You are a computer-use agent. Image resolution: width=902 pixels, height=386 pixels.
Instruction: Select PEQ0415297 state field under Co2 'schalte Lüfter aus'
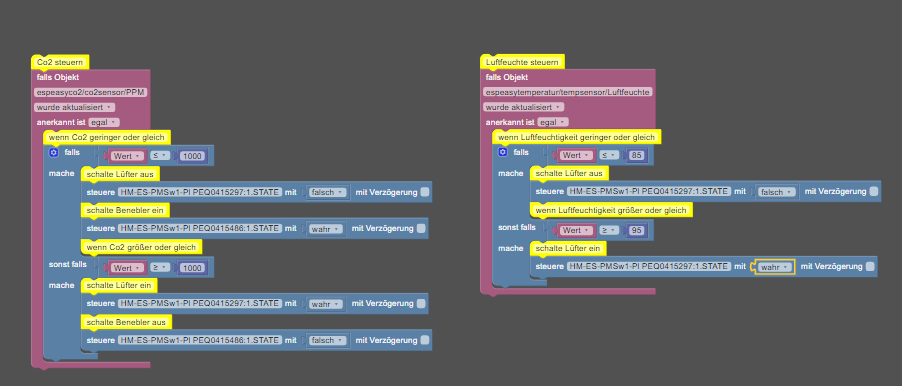pyautogui.click(x=200, y=192)
